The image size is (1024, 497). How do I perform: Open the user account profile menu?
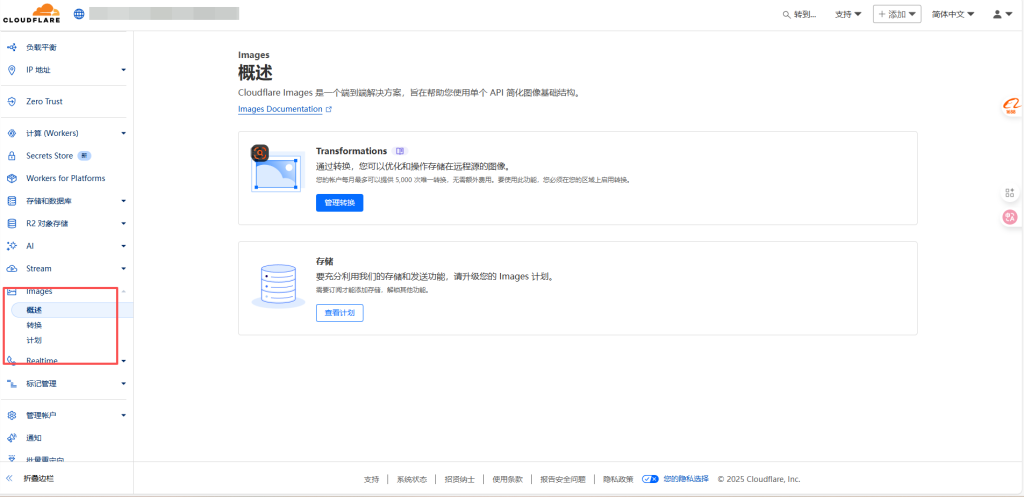tap(1002, 14)
